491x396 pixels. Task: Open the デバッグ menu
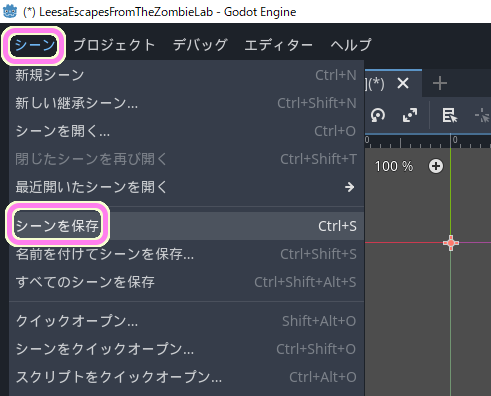200,45
